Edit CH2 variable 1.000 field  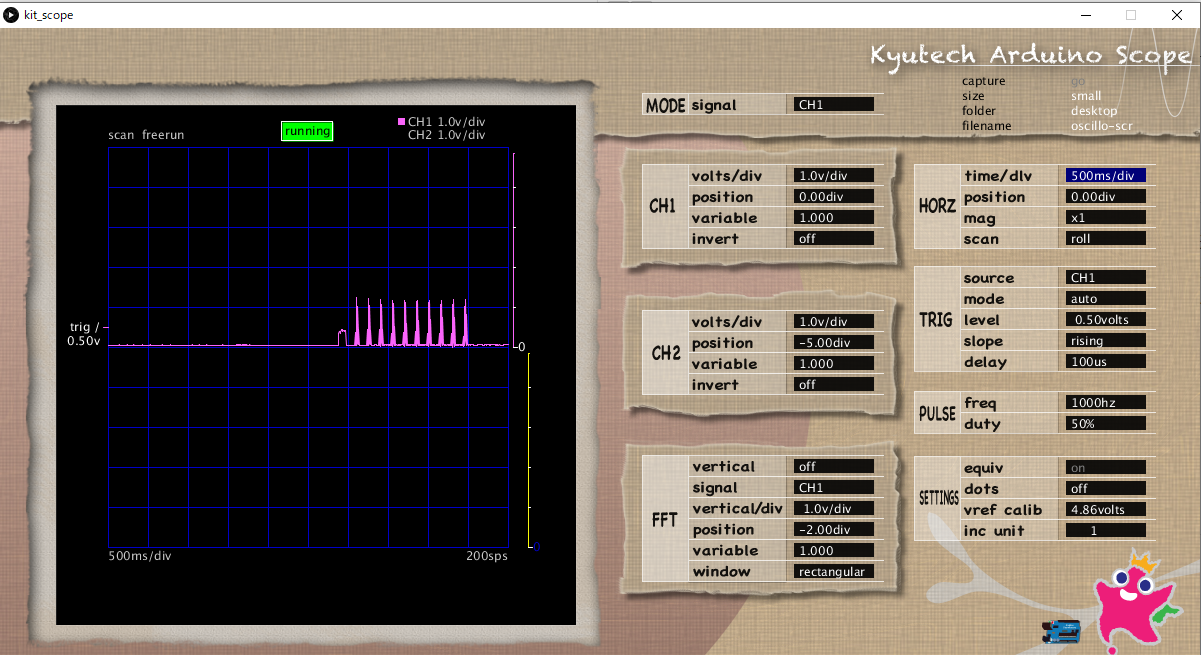834,364
